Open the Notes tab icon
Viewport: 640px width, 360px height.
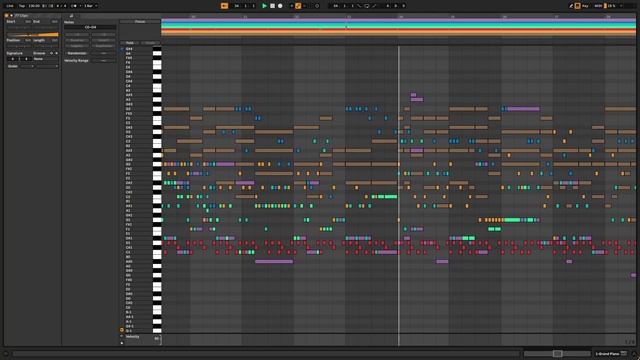[71, 16]
